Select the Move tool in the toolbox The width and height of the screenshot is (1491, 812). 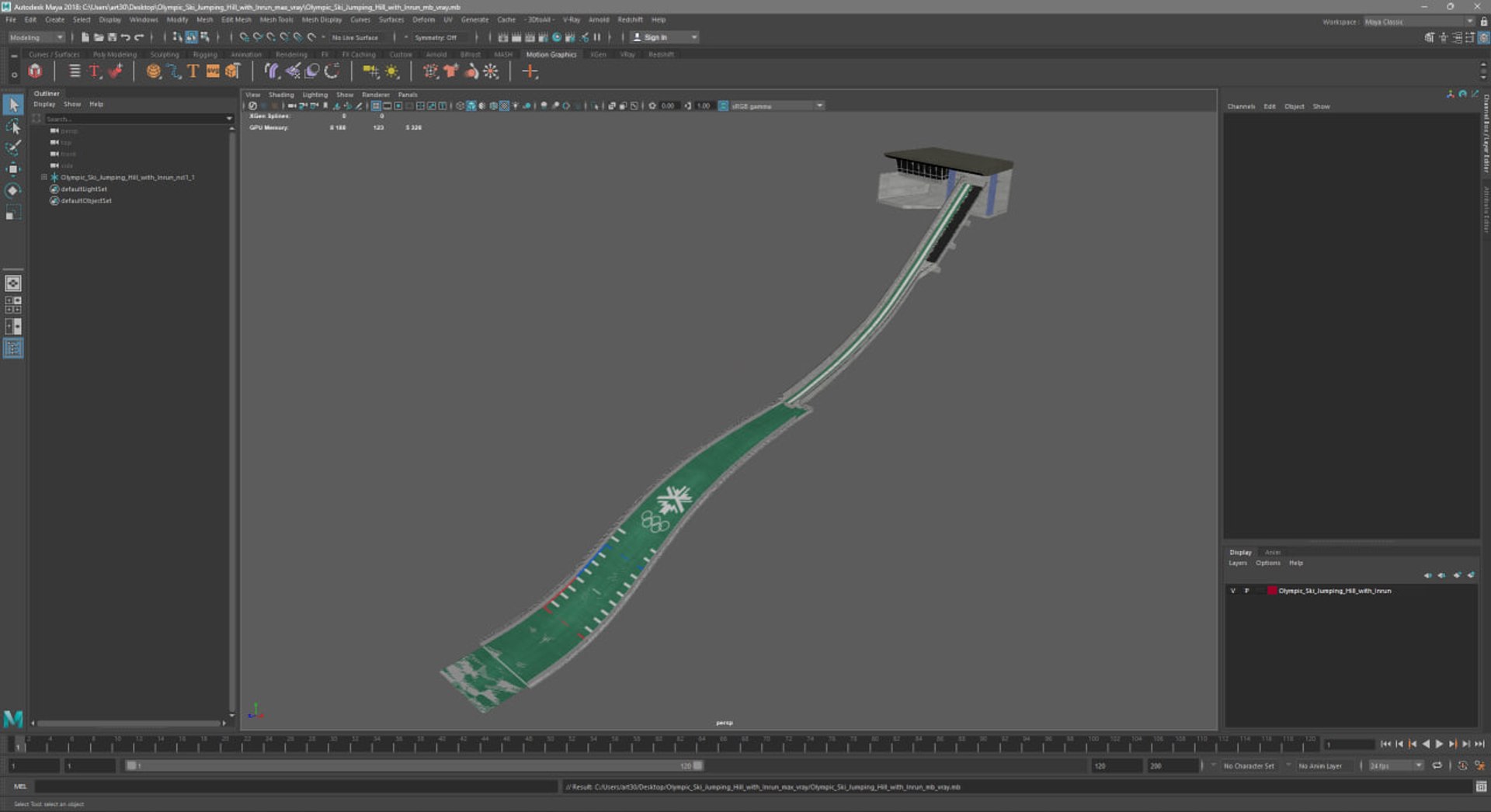click(13, 169)
